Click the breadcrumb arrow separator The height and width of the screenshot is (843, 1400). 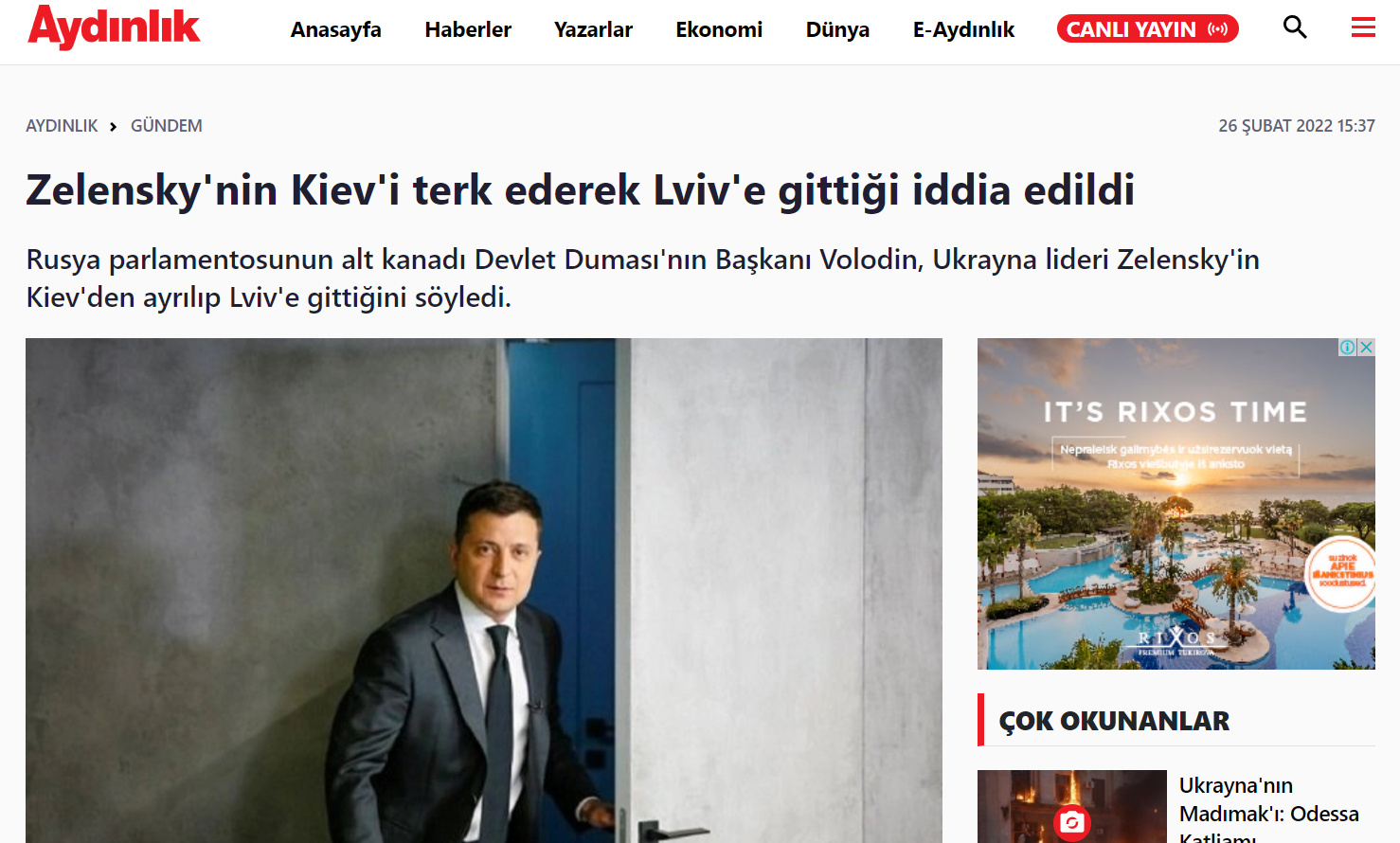pos(113,127)
